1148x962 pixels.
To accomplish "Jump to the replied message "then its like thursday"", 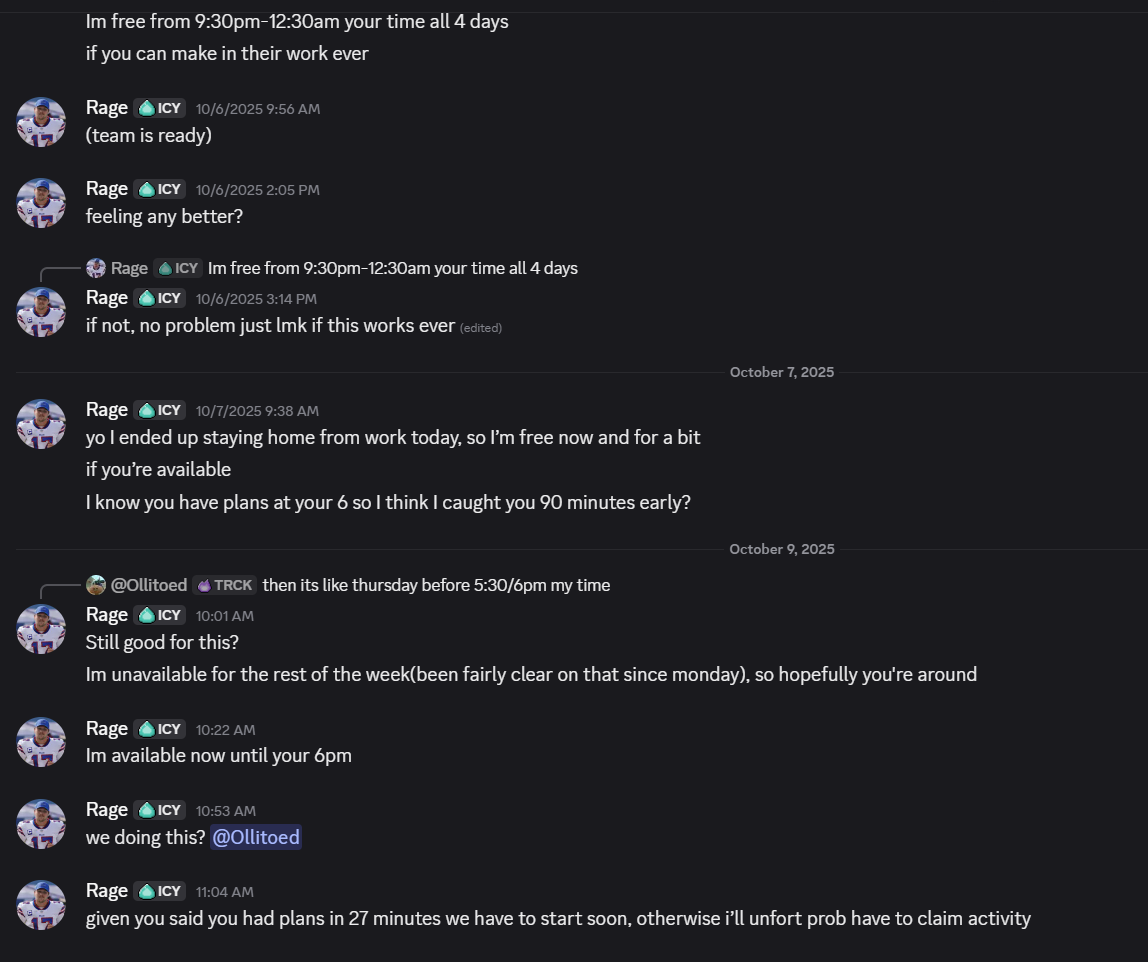I will (x=436, y=585).
